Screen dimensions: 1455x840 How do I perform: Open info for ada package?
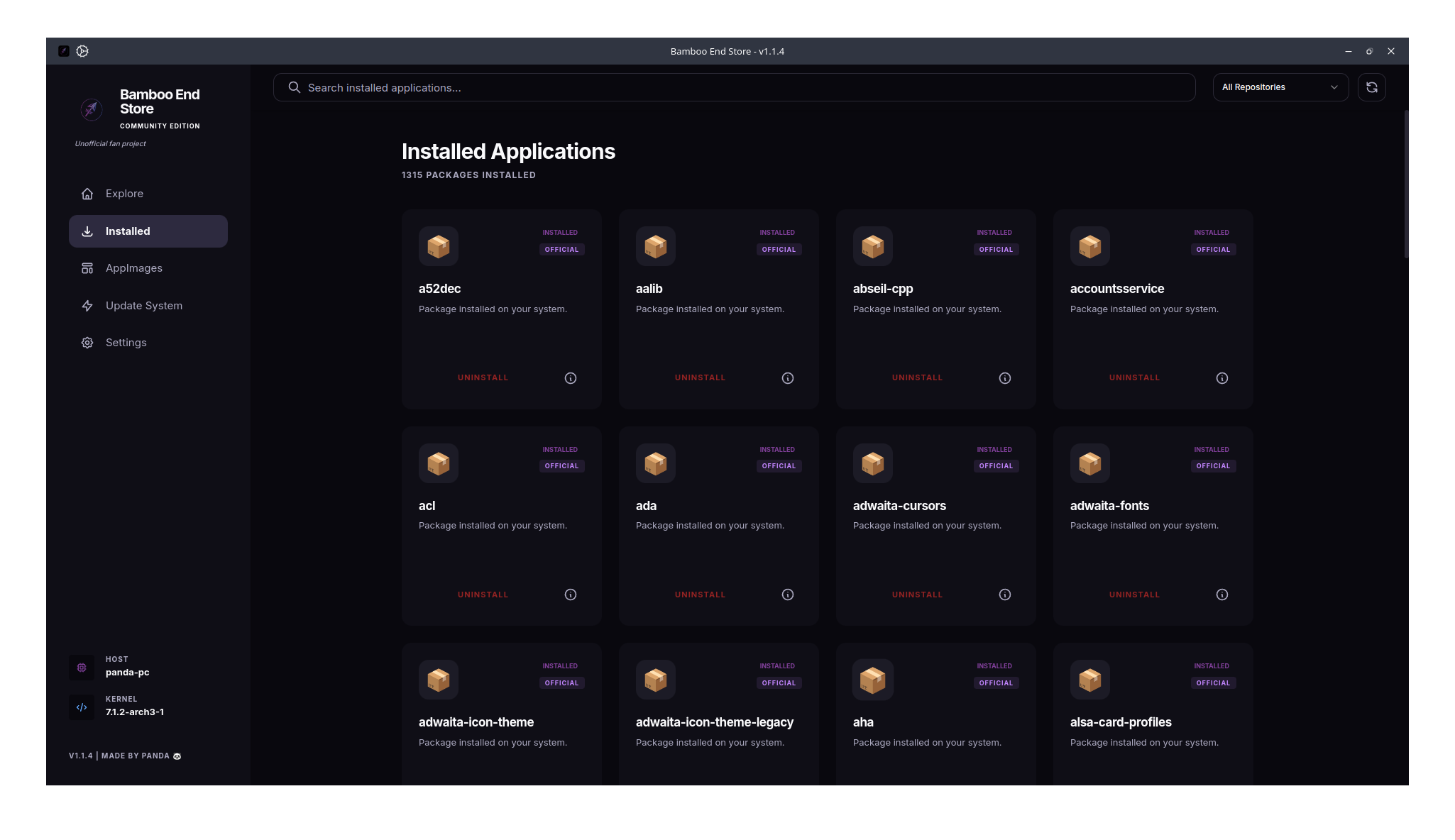(788, 595)
